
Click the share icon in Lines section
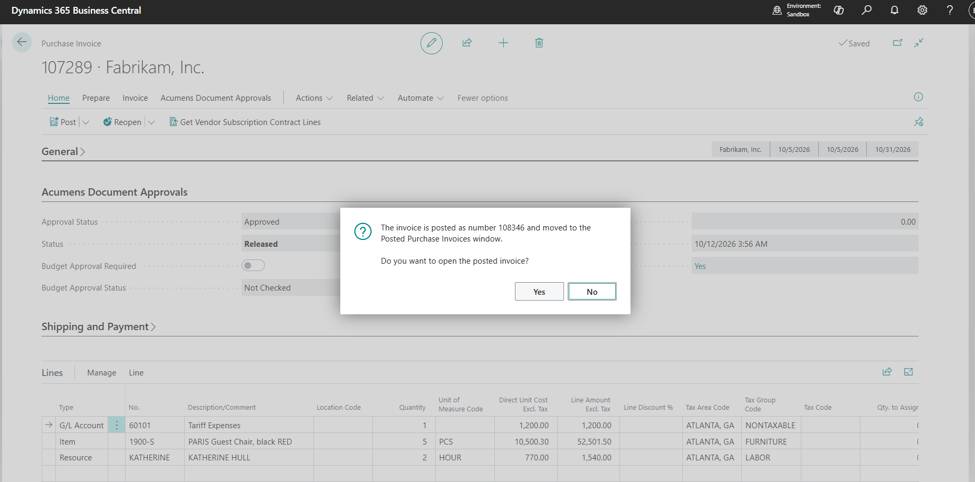point(887,372)
